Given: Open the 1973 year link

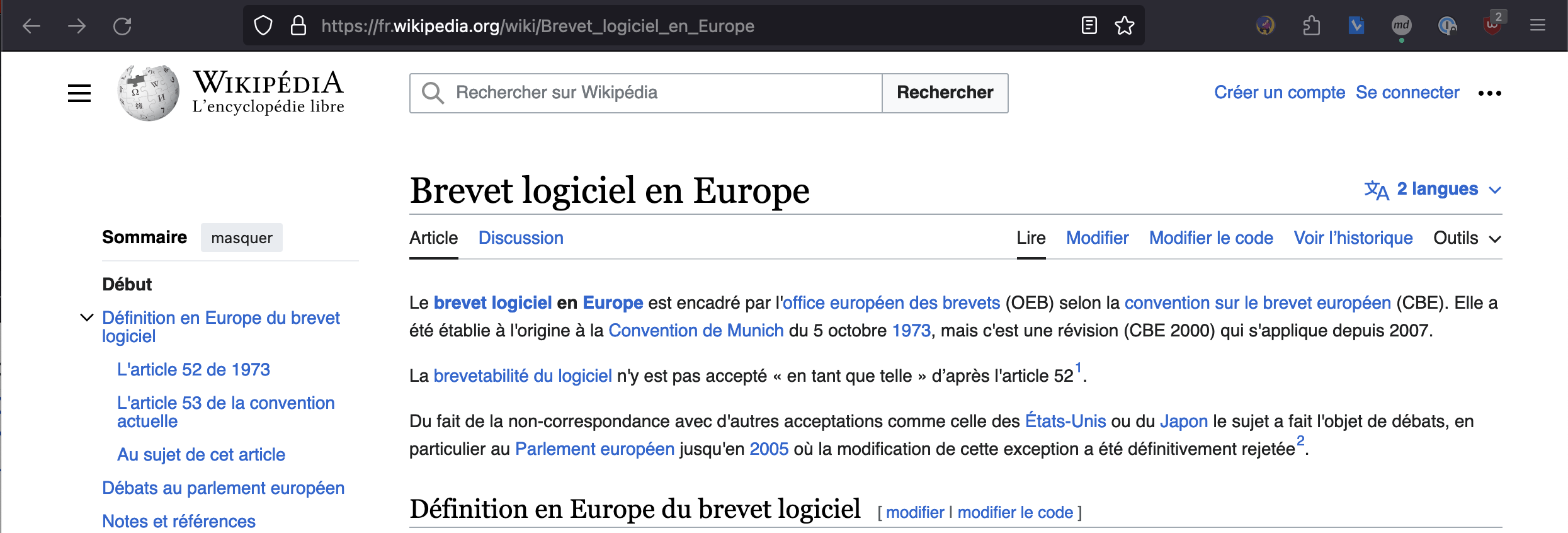Looking at the screenshot, I should click(x=911, y=331).
